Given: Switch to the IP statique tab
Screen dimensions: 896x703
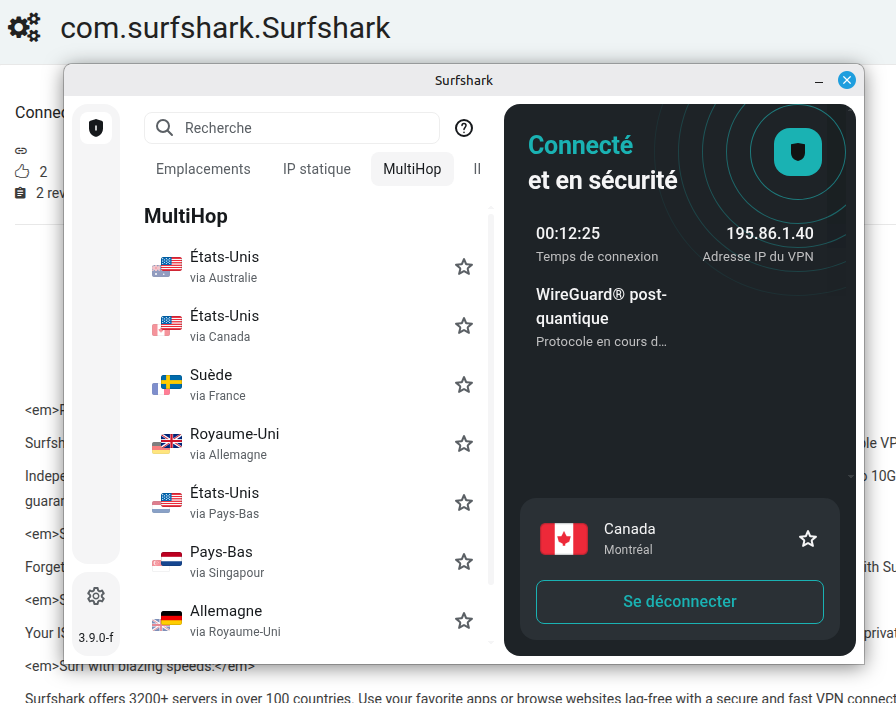Looking at the screenshot, I should 317,169.
